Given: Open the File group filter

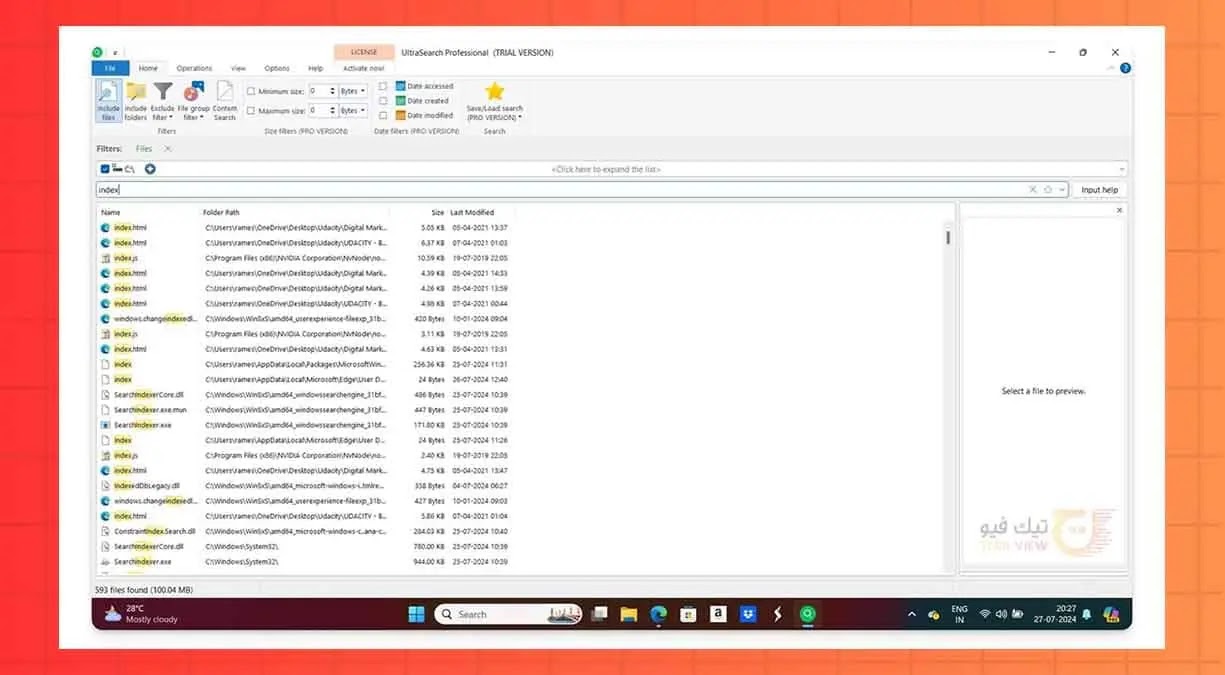Looking at the screenshot, I should pyautogui.click(x=193, y=101).
